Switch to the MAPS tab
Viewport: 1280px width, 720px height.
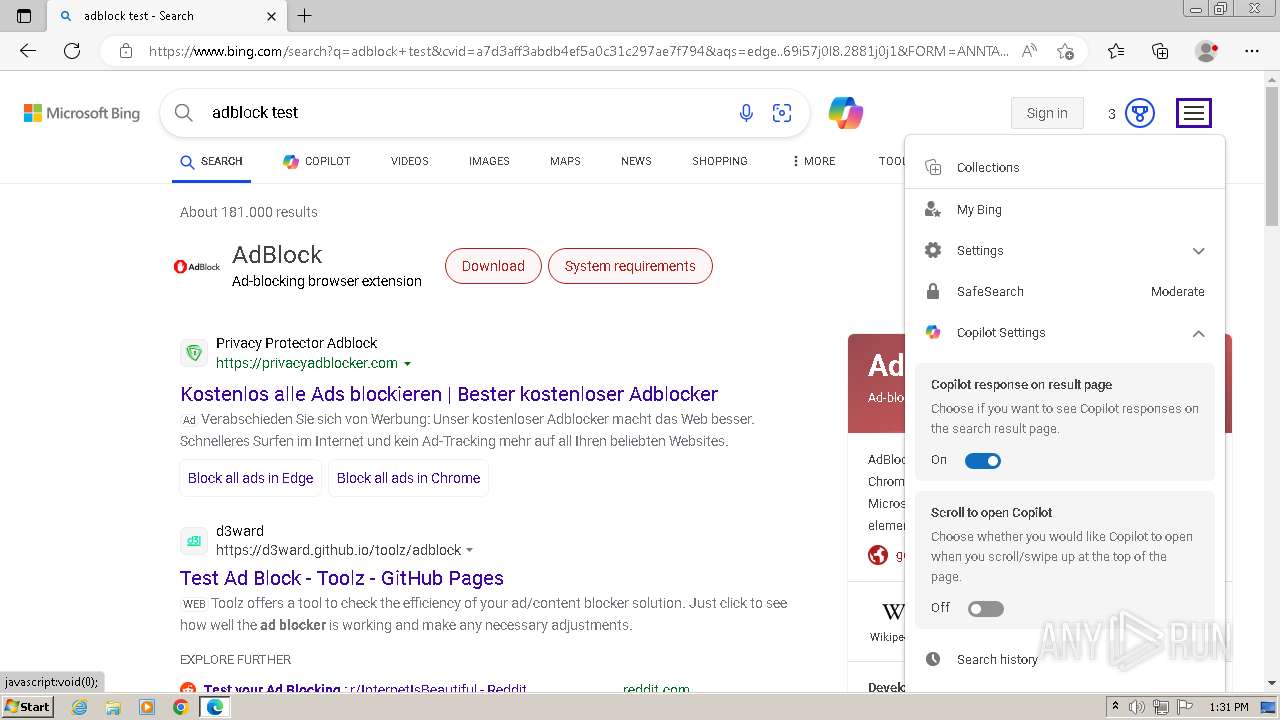pyautogui.click(x=565, y=161)
